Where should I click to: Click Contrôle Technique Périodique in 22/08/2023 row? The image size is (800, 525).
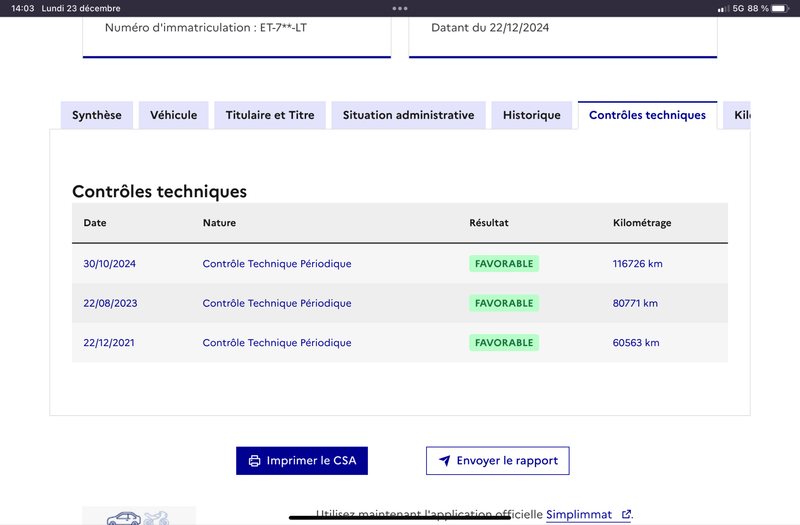click(x=277, y=303)
